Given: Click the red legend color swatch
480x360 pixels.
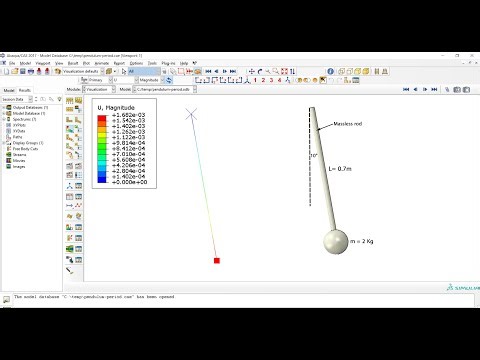Looking at the screenshot, I should (x=102, y=118).
